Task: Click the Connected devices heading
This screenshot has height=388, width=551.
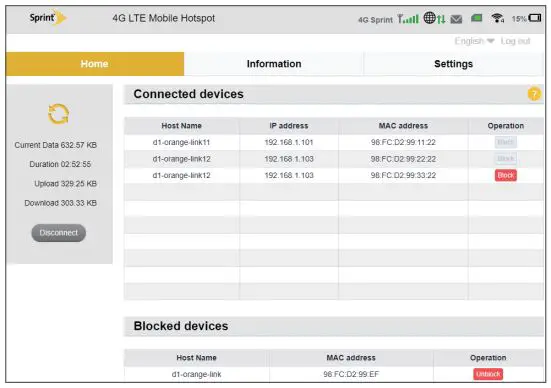Action: (188, 94)
